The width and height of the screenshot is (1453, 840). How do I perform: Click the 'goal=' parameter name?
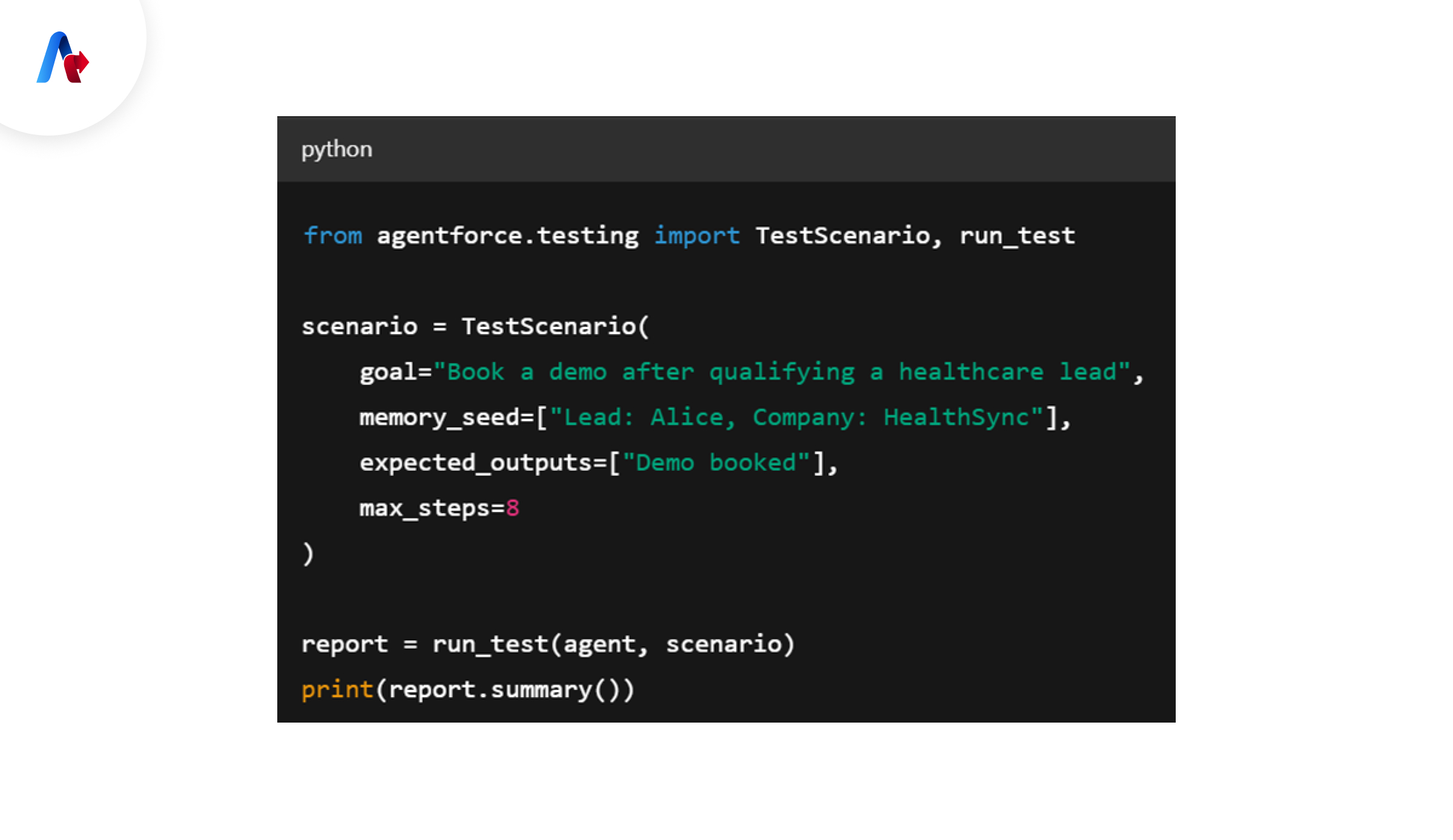[x=396, y=372]
